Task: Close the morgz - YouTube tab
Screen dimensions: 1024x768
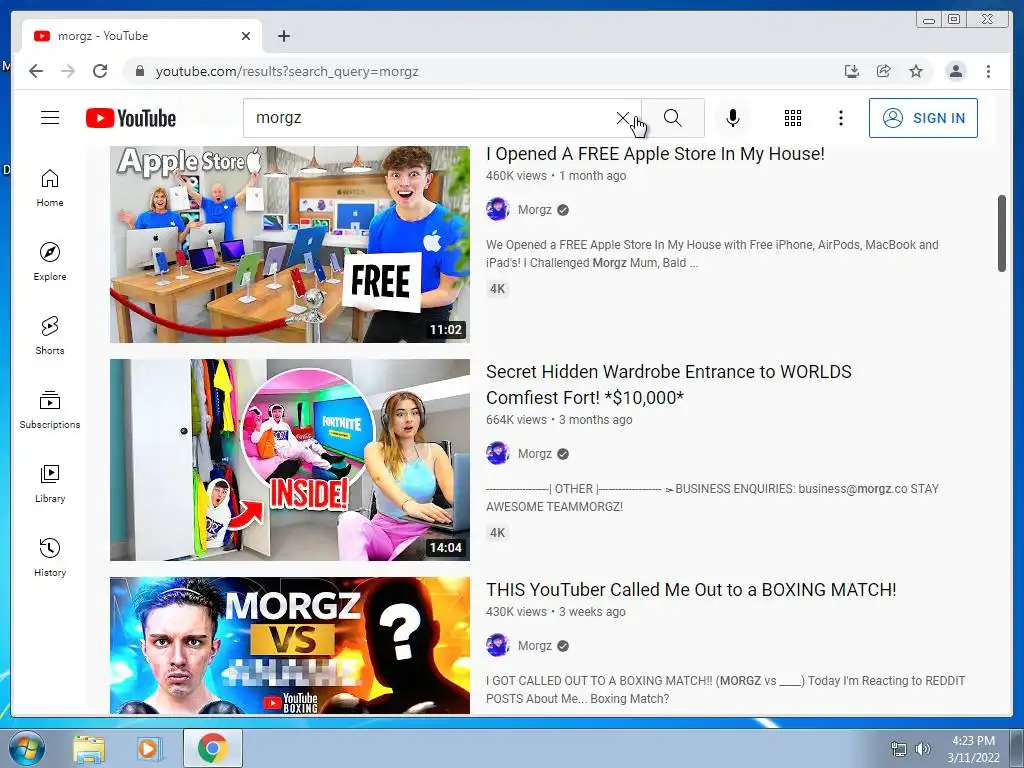Action: [x=246, y=36]
